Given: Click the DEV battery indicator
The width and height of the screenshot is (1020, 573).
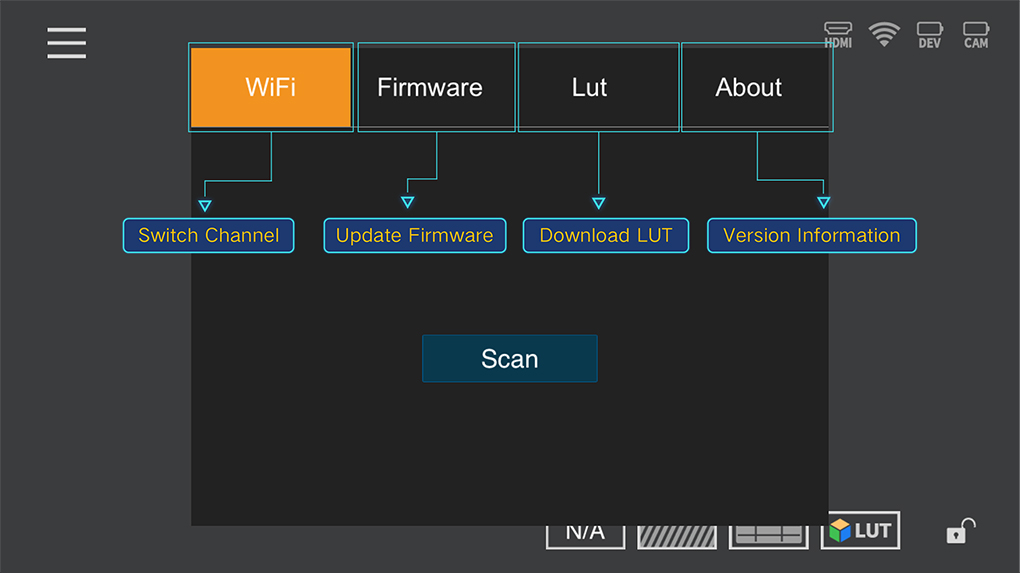Looking at the screenshot, I should point(929,35).
